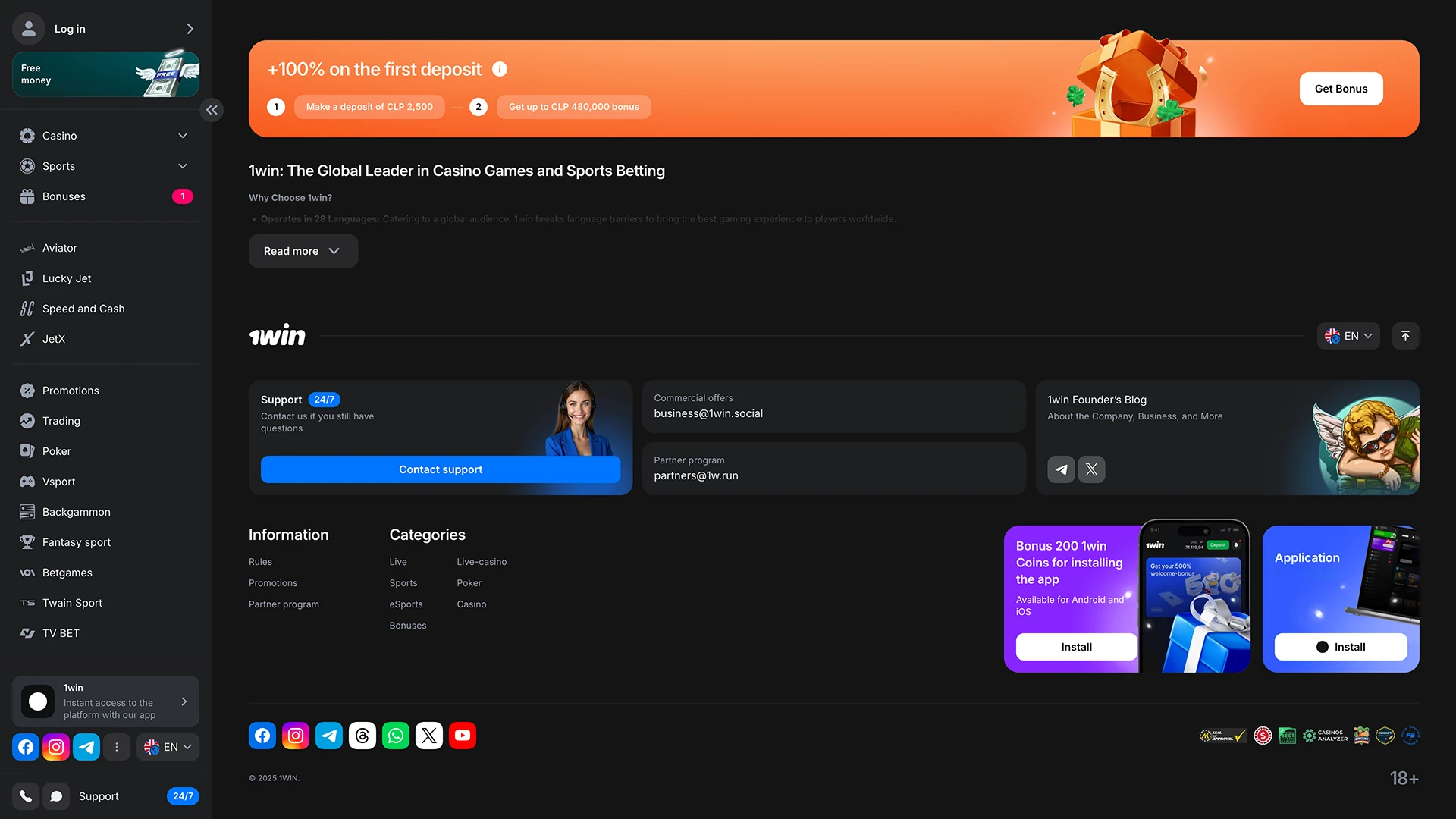Image resolution: width=1456 pixels, height=819 pixels.
Task: Open Fantasy sport in the sidebar
Action: pos(105,542)
